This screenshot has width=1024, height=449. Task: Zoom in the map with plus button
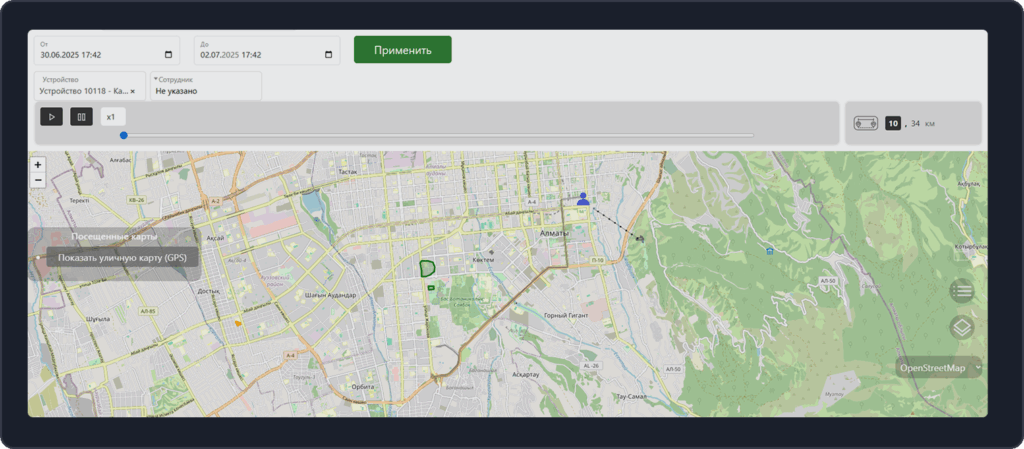pyautogui.click(x=38, y=164)
